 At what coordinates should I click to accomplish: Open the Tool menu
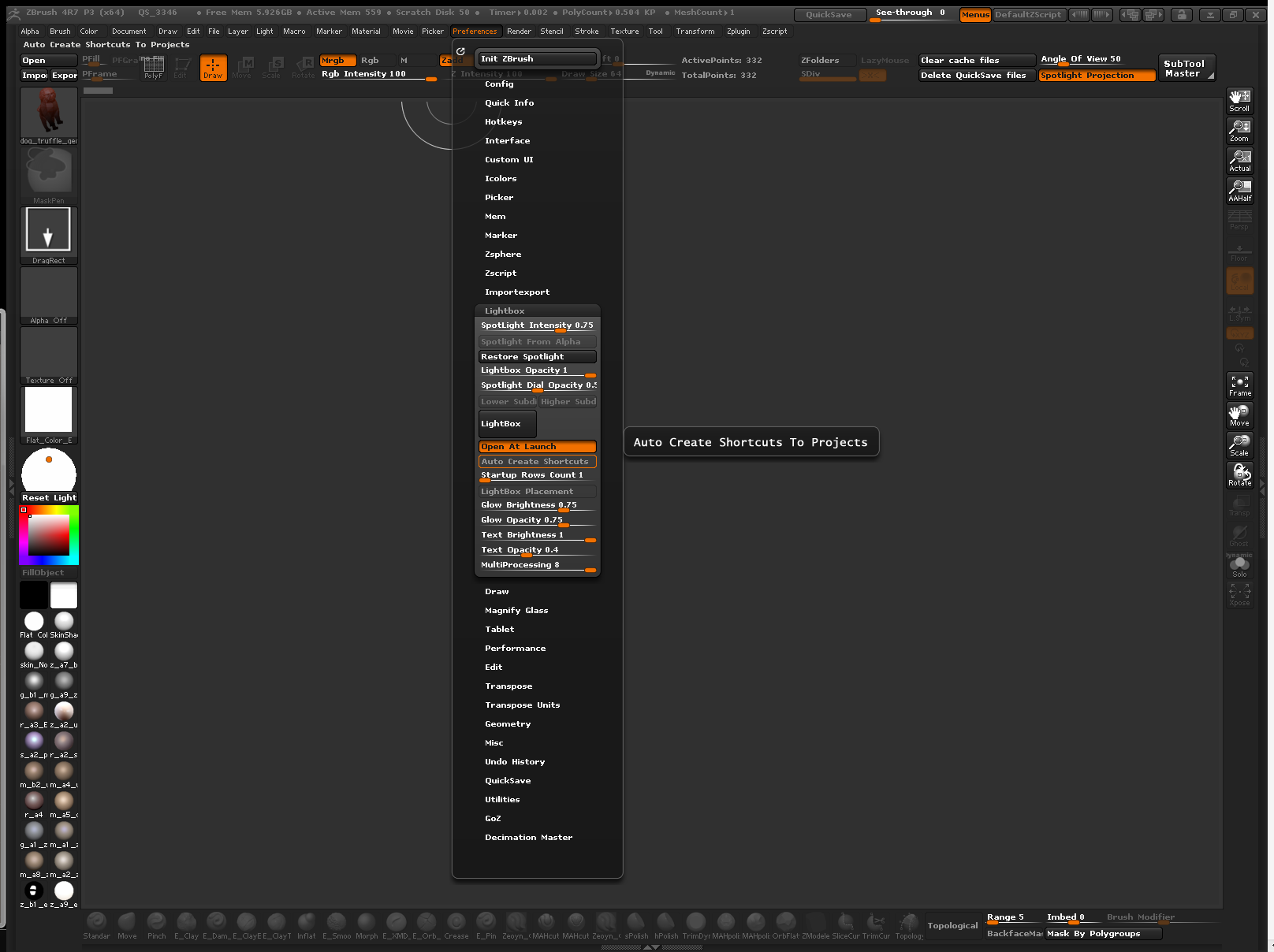(655, 32)
